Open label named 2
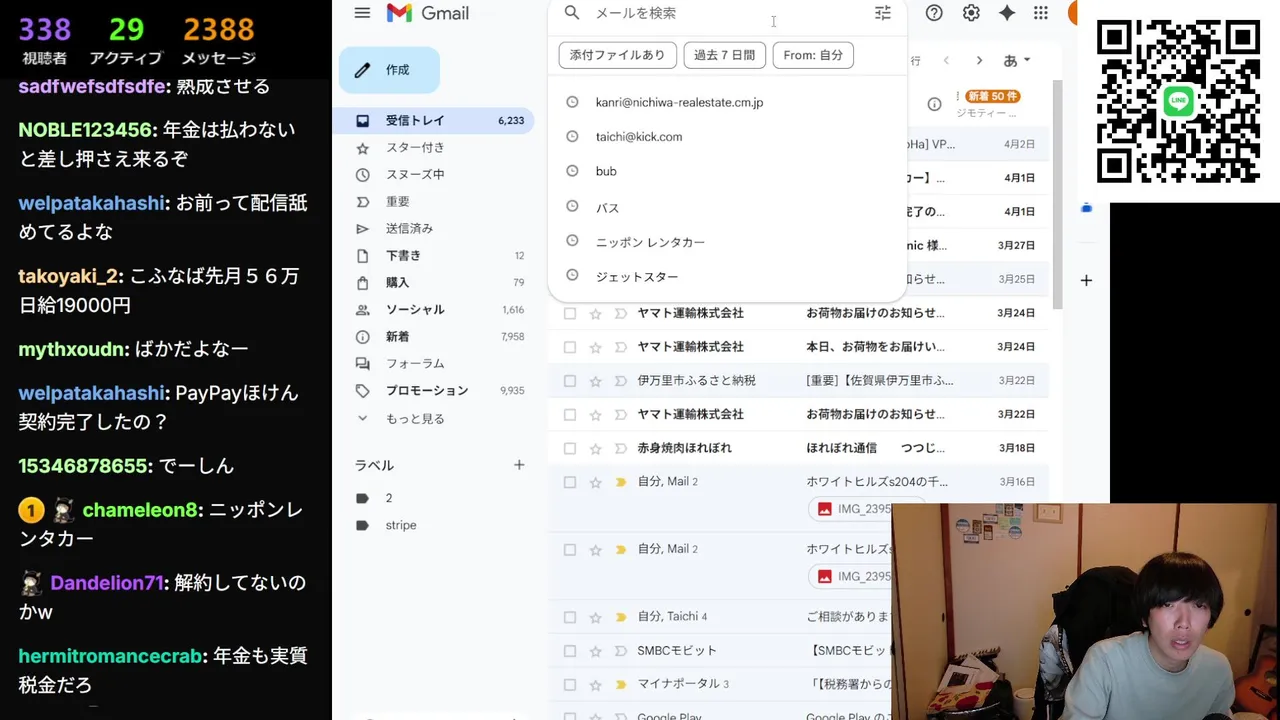Viewport: 1280px width, 720px height. tap(389, 498)
